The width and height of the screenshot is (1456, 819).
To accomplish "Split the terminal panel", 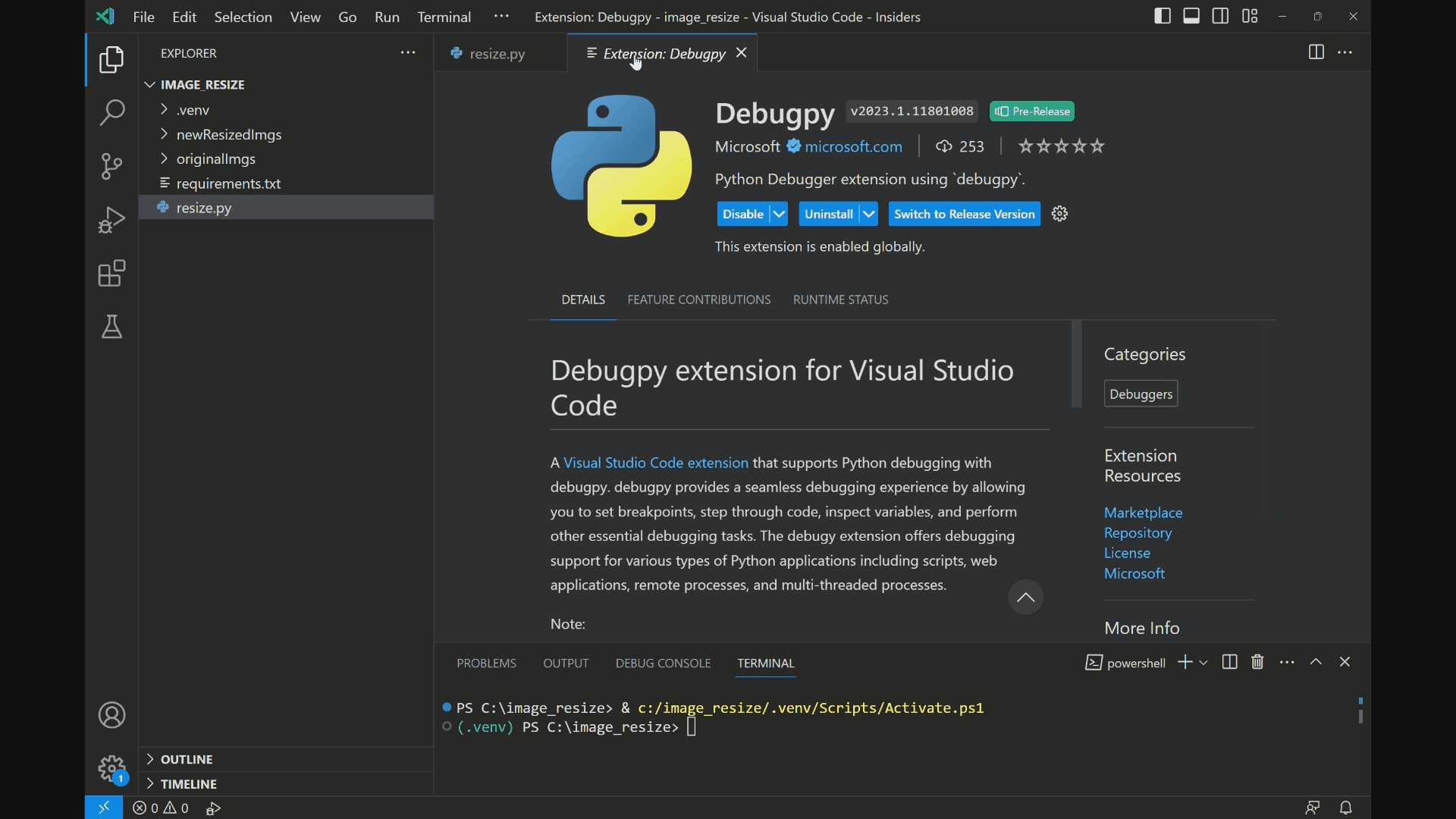I will click(1230, 662).
